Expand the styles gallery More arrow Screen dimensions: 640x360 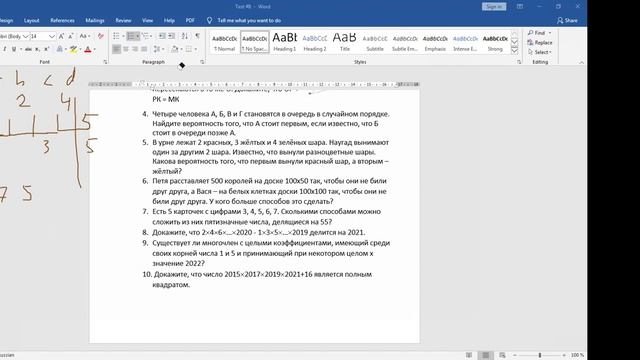[x=514, y=50]
